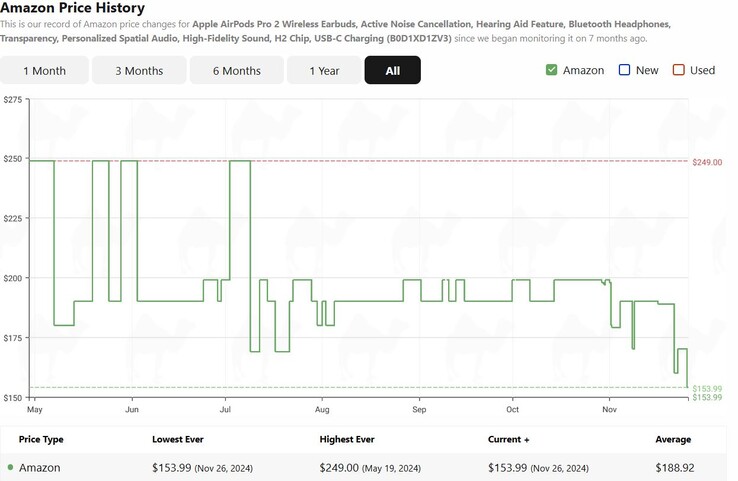Click the $150 y-axis label
The width and height of the screenshot is (738, 481).
point(13,398)
